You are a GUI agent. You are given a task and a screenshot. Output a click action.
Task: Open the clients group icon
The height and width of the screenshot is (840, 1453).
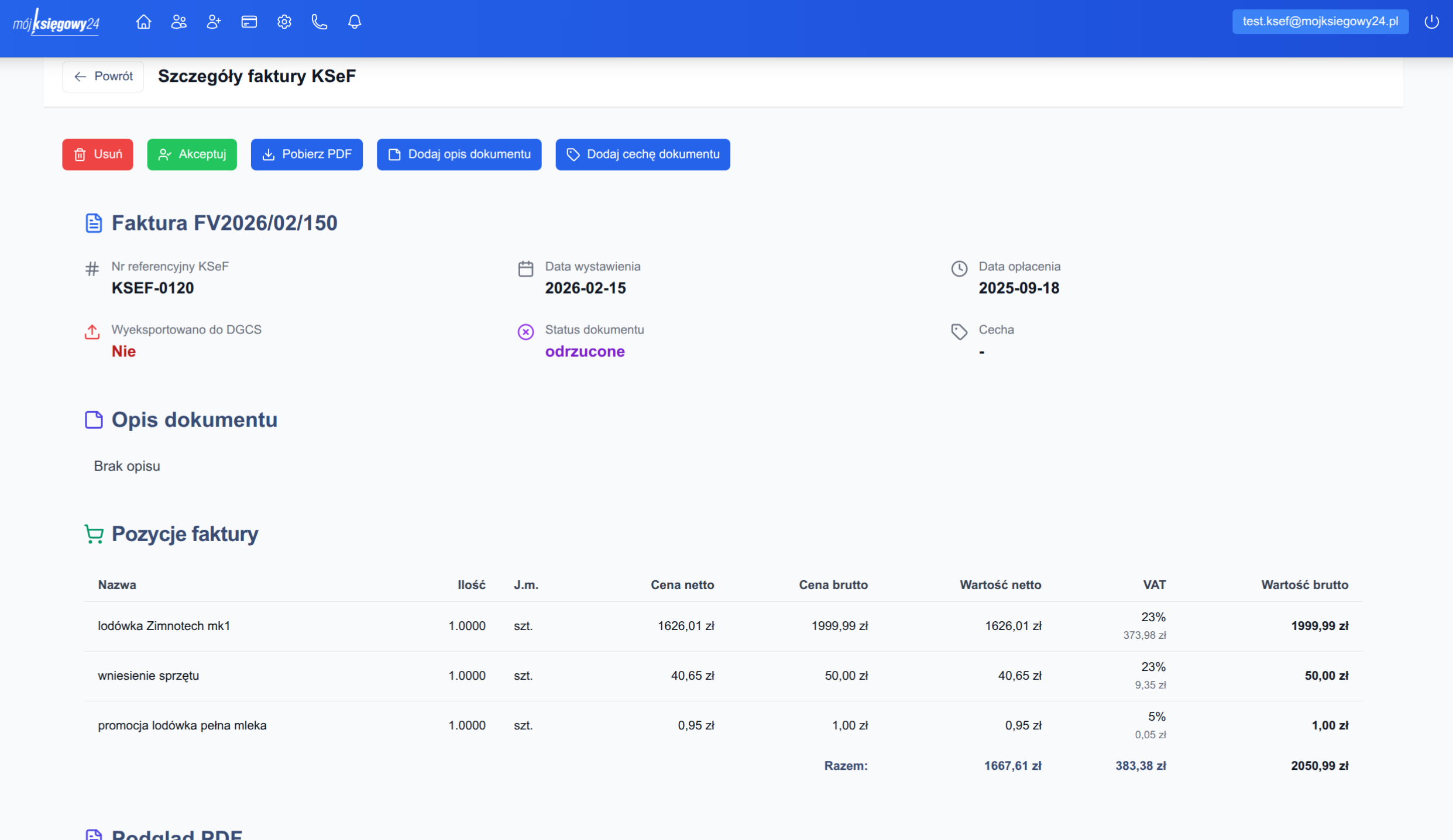click(x=178, y=22)
